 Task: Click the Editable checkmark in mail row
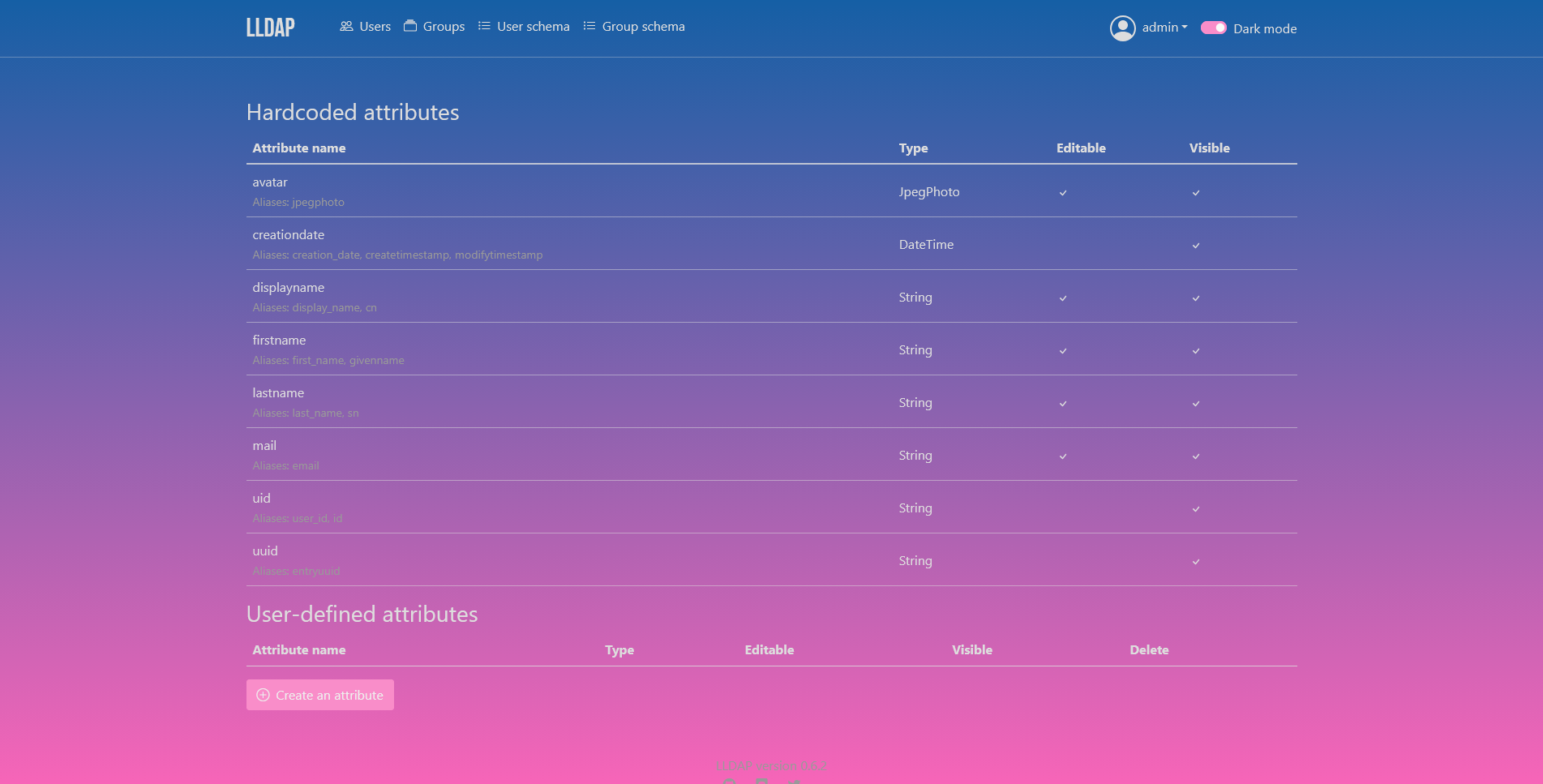click(x=1063, y=456)
